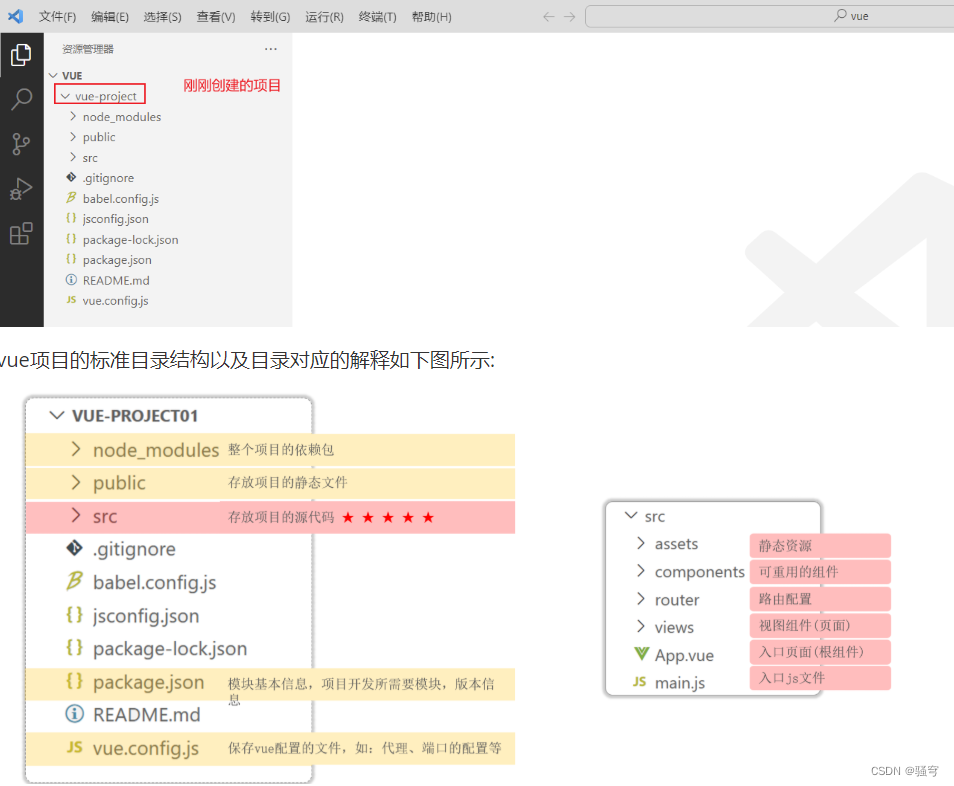
Task: Select the package-lock.json file
Action: [x=129, y=239]
